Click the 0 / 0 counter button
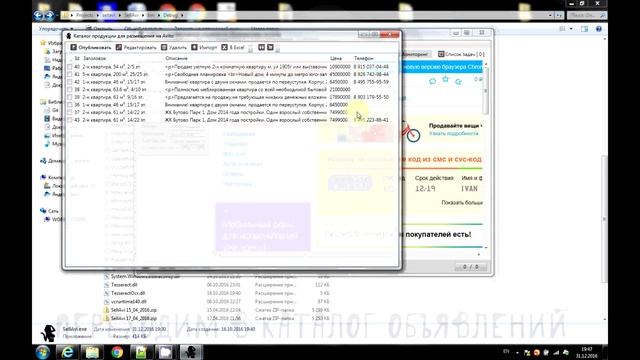Image resolution: width=640 pixels, height=360 pixels. [471, 267]
